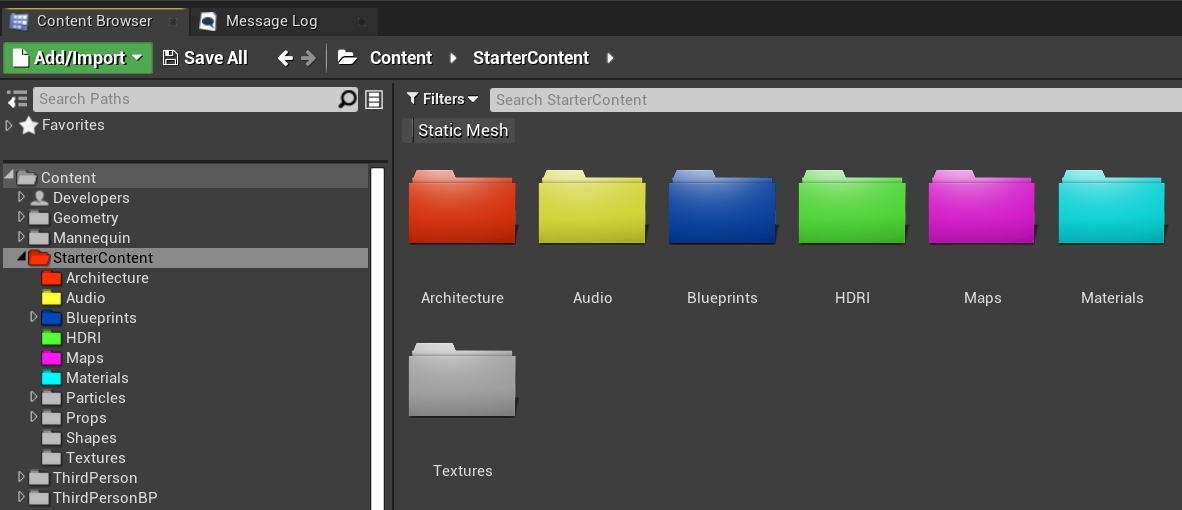Click the magnifier icon in Search Paths
This screenshot has width=1182, height=510.
(348, 99)
